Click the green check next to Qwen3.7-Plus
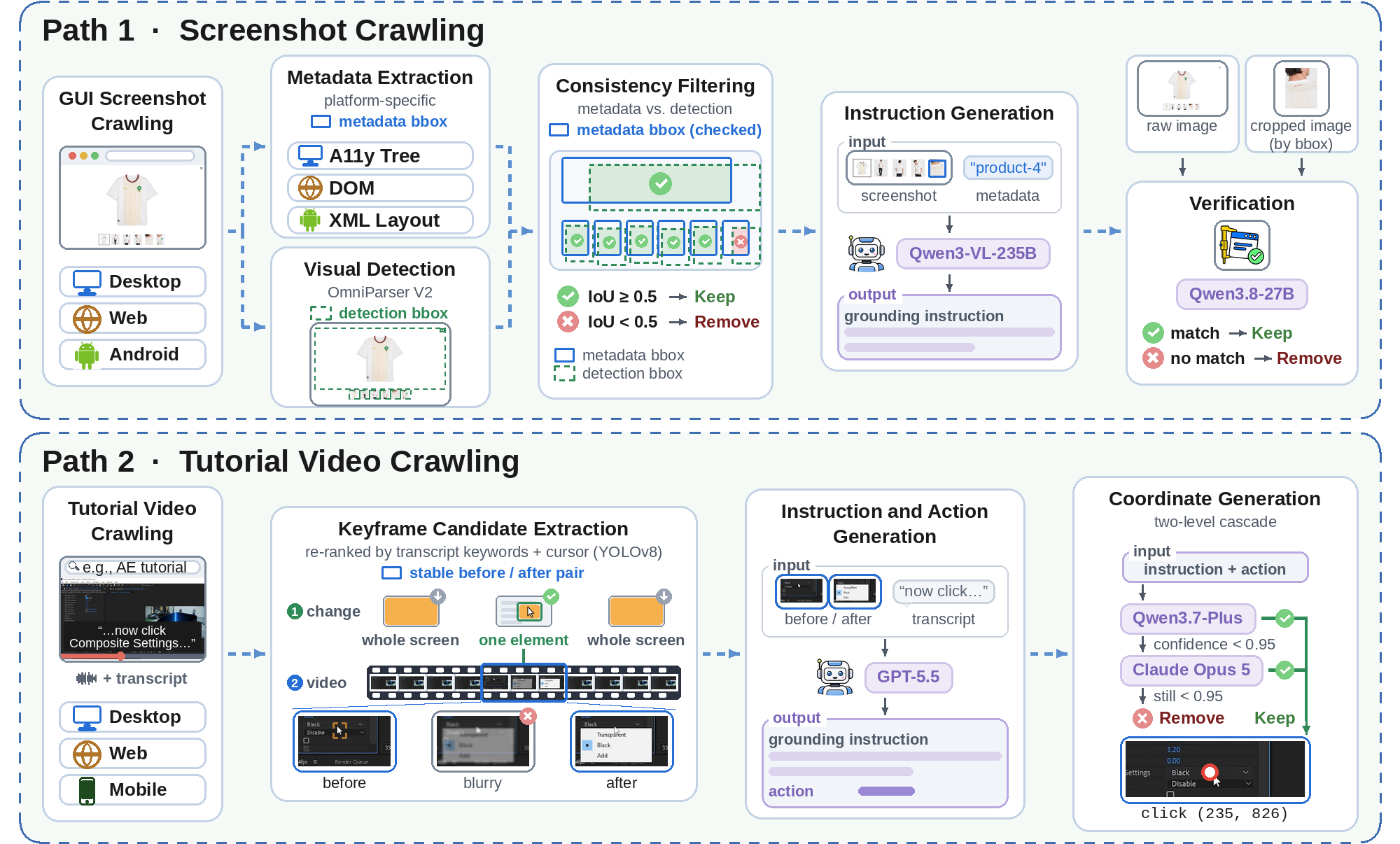This screenshot has width=1400, height=844. point(1284,618)
